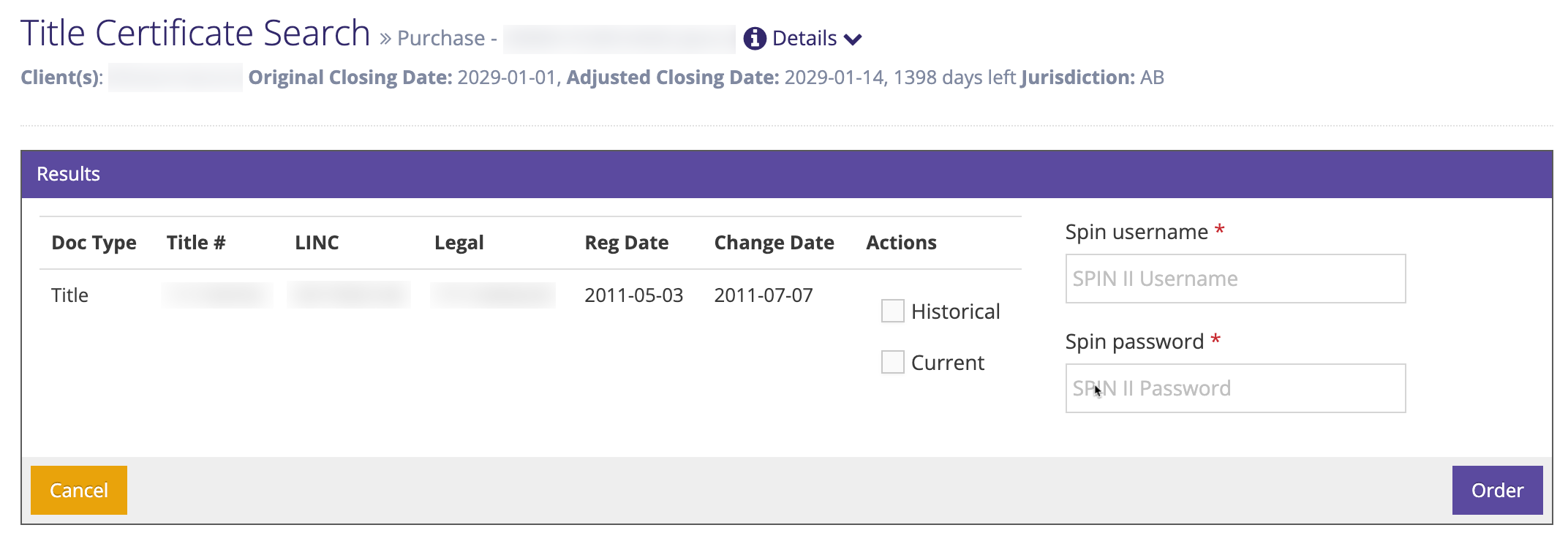This screenshot has height=544, width=1568.
Task: Click the Title # column header
Action: click(x=196, y=243)
